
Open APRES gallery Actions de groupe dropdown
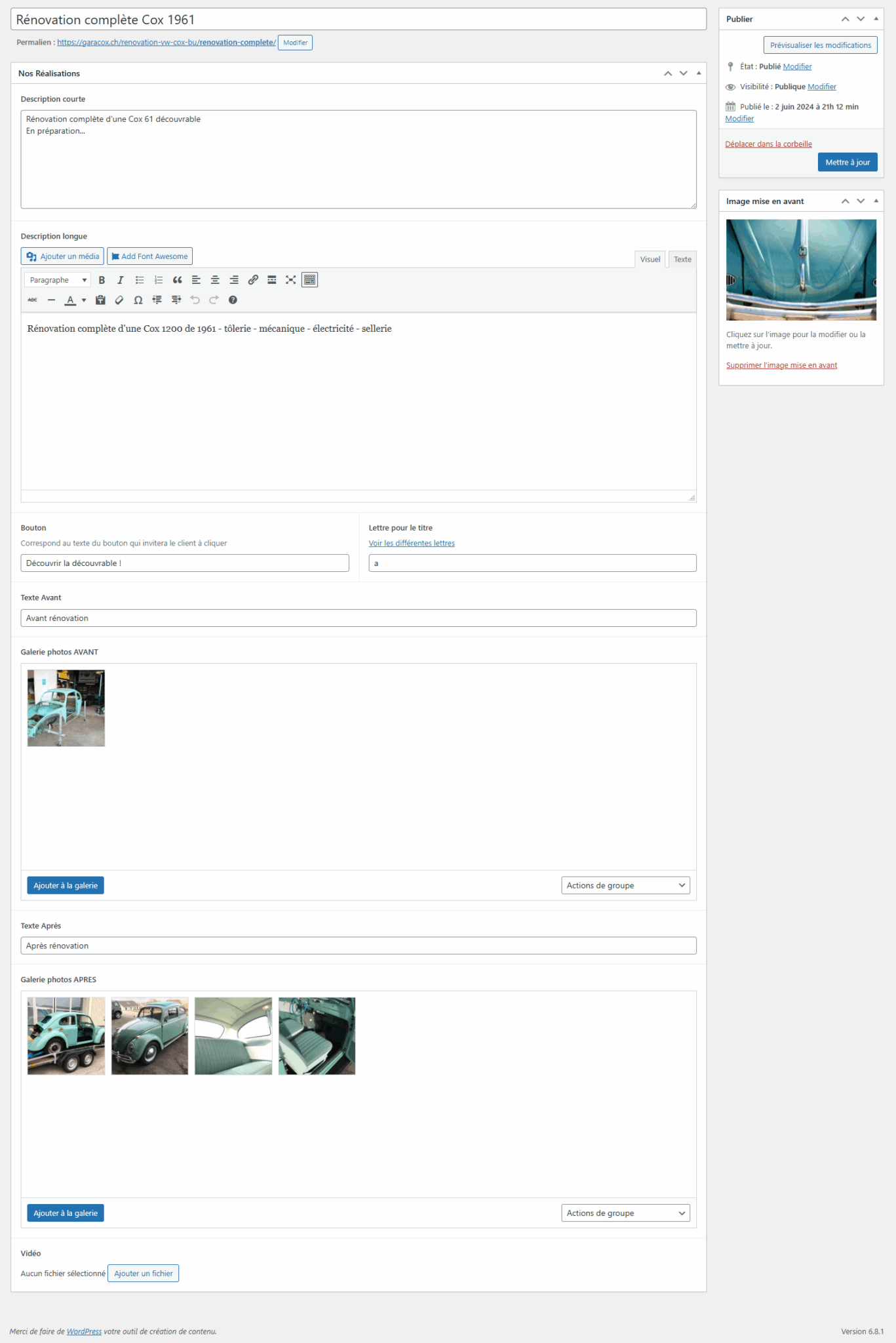coord(625,1213)
